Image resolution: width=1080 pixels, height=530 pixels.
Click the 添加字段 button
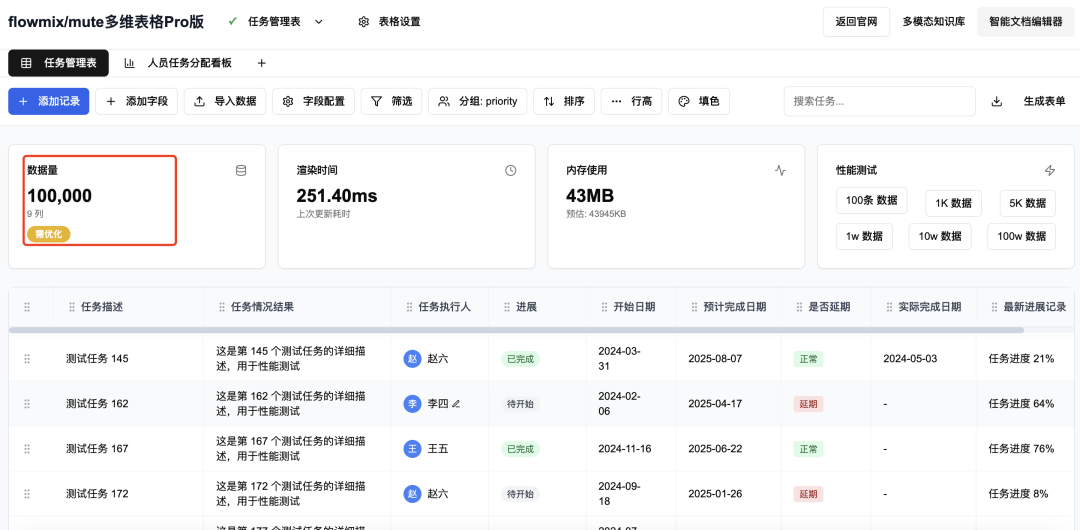tap(136, 101)
